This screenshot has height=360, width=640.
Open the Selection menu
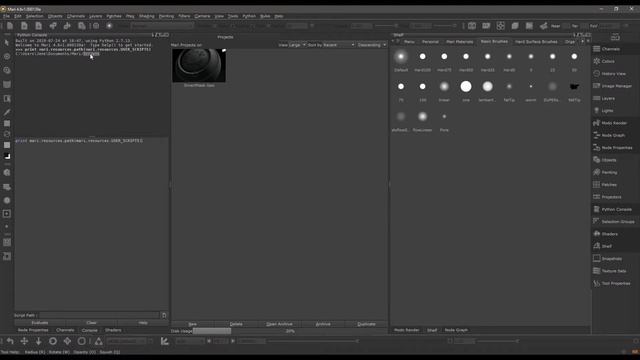pyautogui.click(x=34, y=16)
